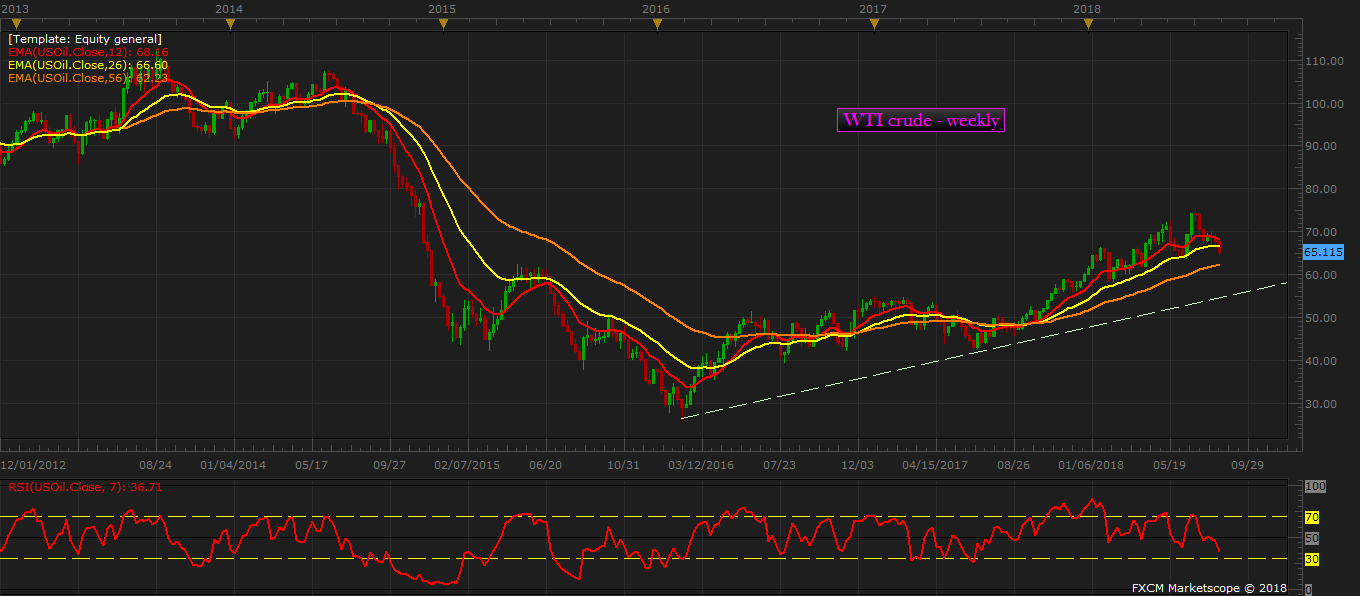Click the 01/06/2018 date on time axis
This screenshot has height=596, width=1360.
click(x=1089, y=465)
